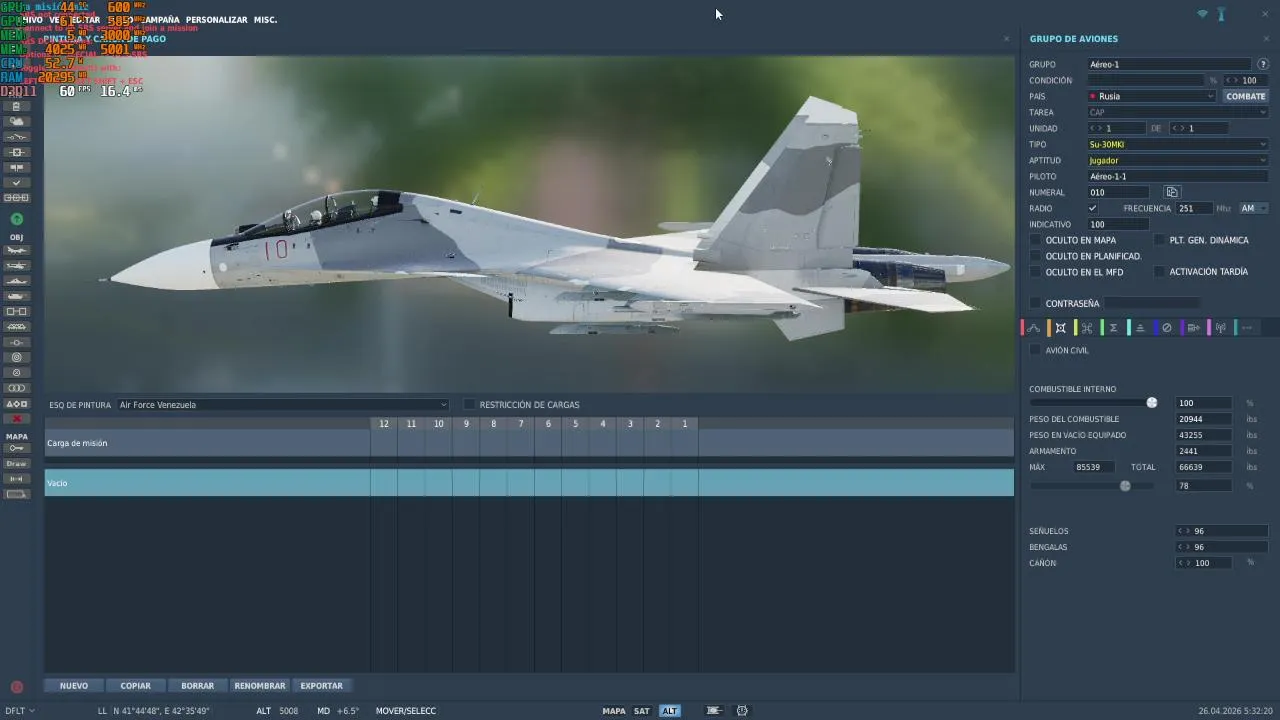The width and height of the screenshot is (1280, 720).
Task: Open the ellipsis more-options tab icon
Action: (x=1247, y=328)
